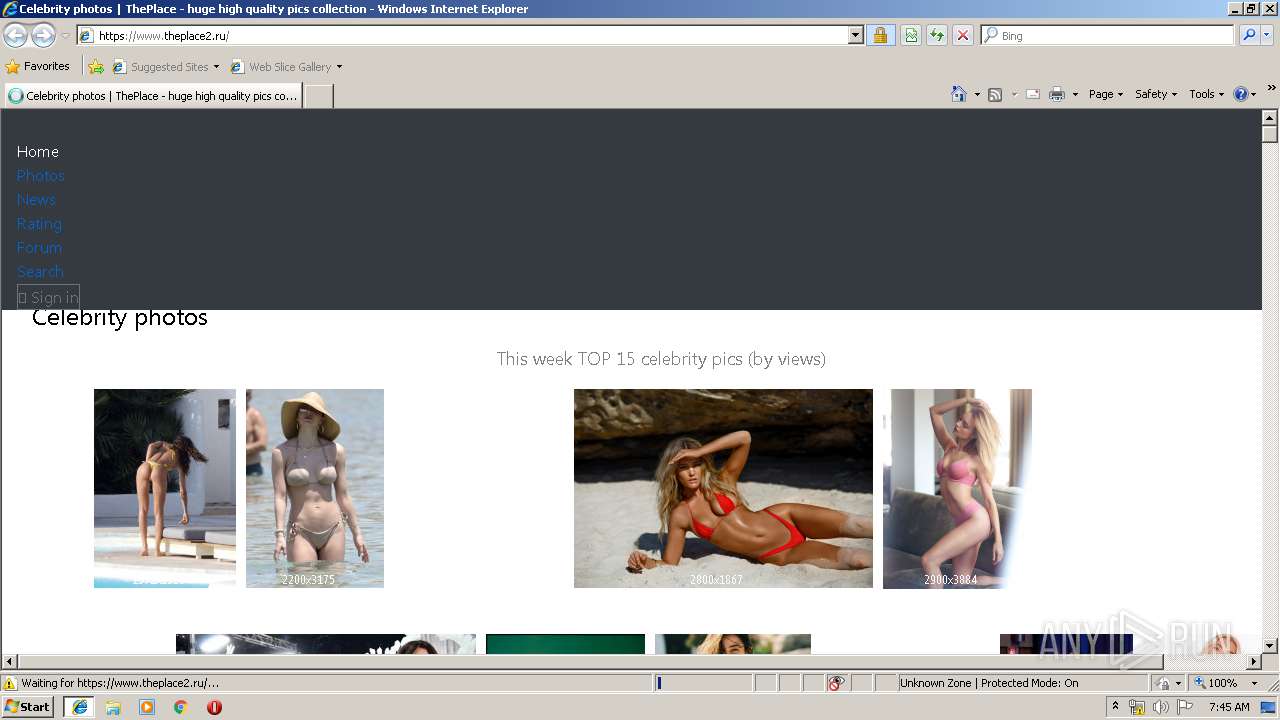
Task: Refresh the page with the green arrows icon
Action: click(x=937, y=35)
